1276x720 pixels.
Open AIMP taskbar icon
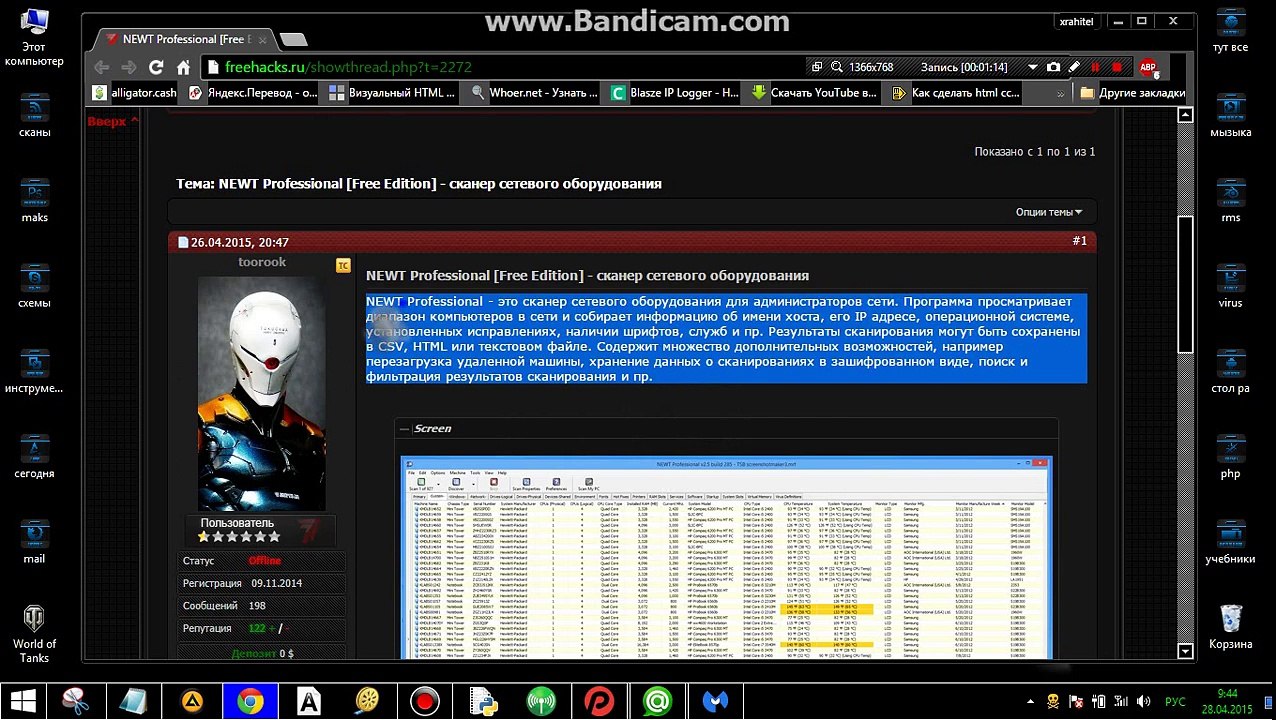click(x=192, y=701)
